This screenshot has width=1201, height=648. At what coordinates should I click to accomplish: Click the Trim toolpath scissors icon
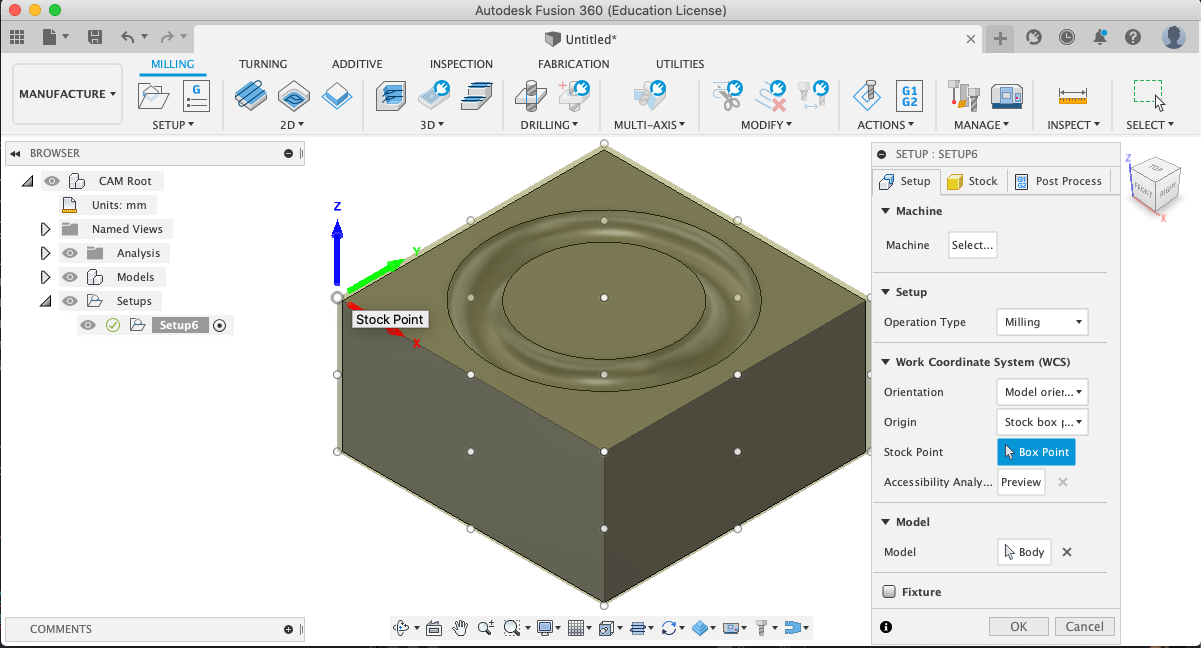(727, 96)
